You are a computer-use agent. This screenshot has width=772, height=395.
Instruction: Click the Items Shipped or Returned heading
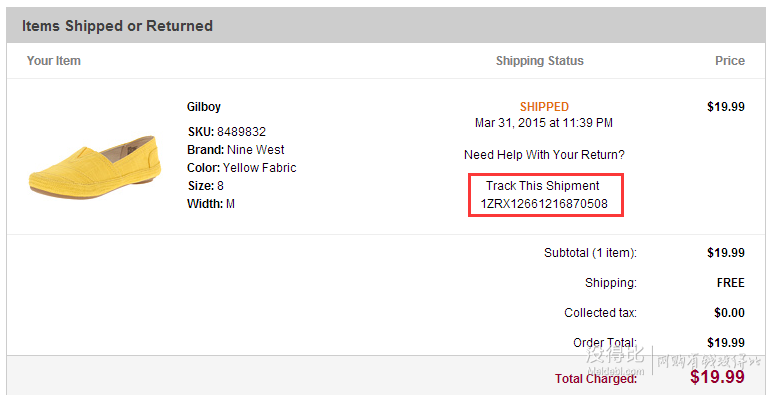[117, 26]
